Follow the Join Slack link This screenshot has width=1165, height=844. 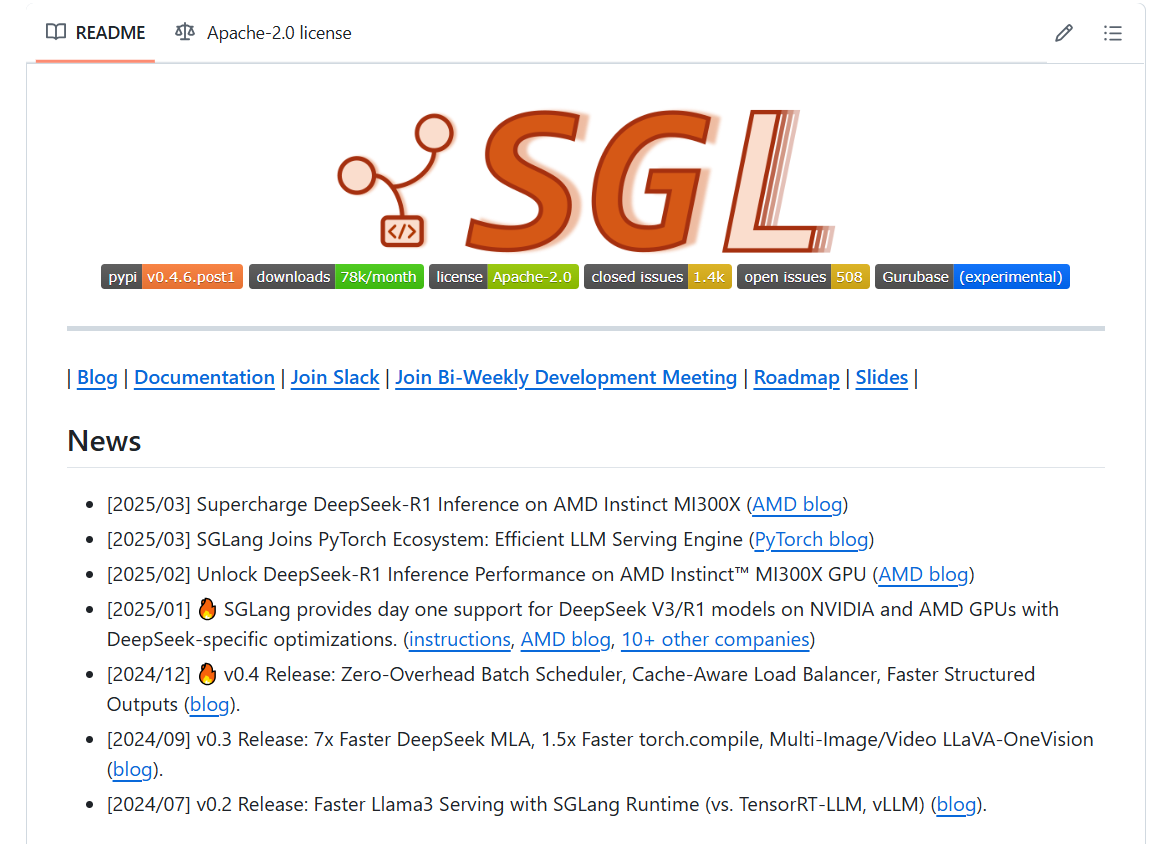click(x=335, y=377)
